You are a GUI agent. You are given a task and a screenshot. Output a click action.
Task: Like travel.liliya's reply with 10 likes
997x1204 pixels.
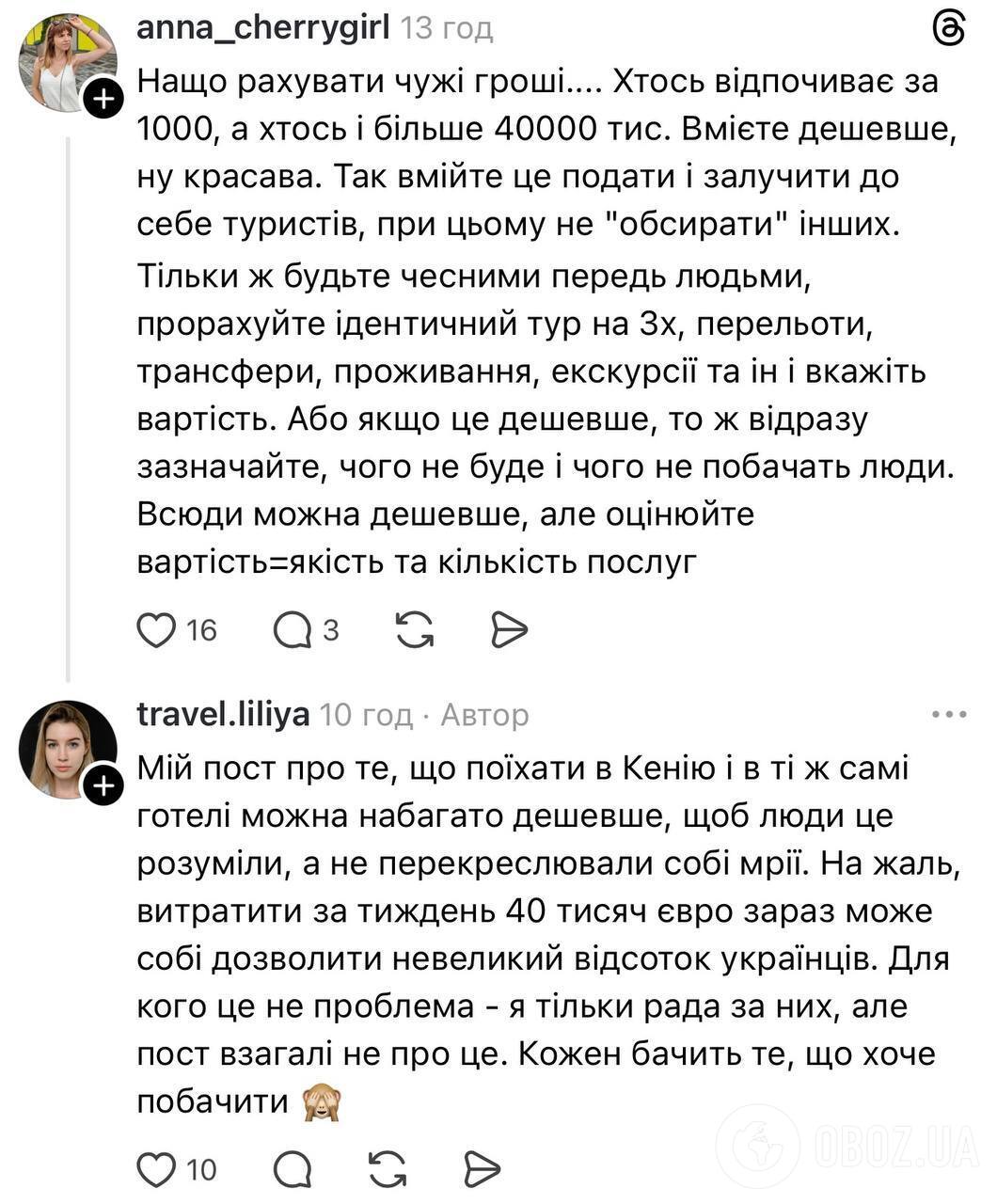pyautogui.click(x=158, y=1171)
